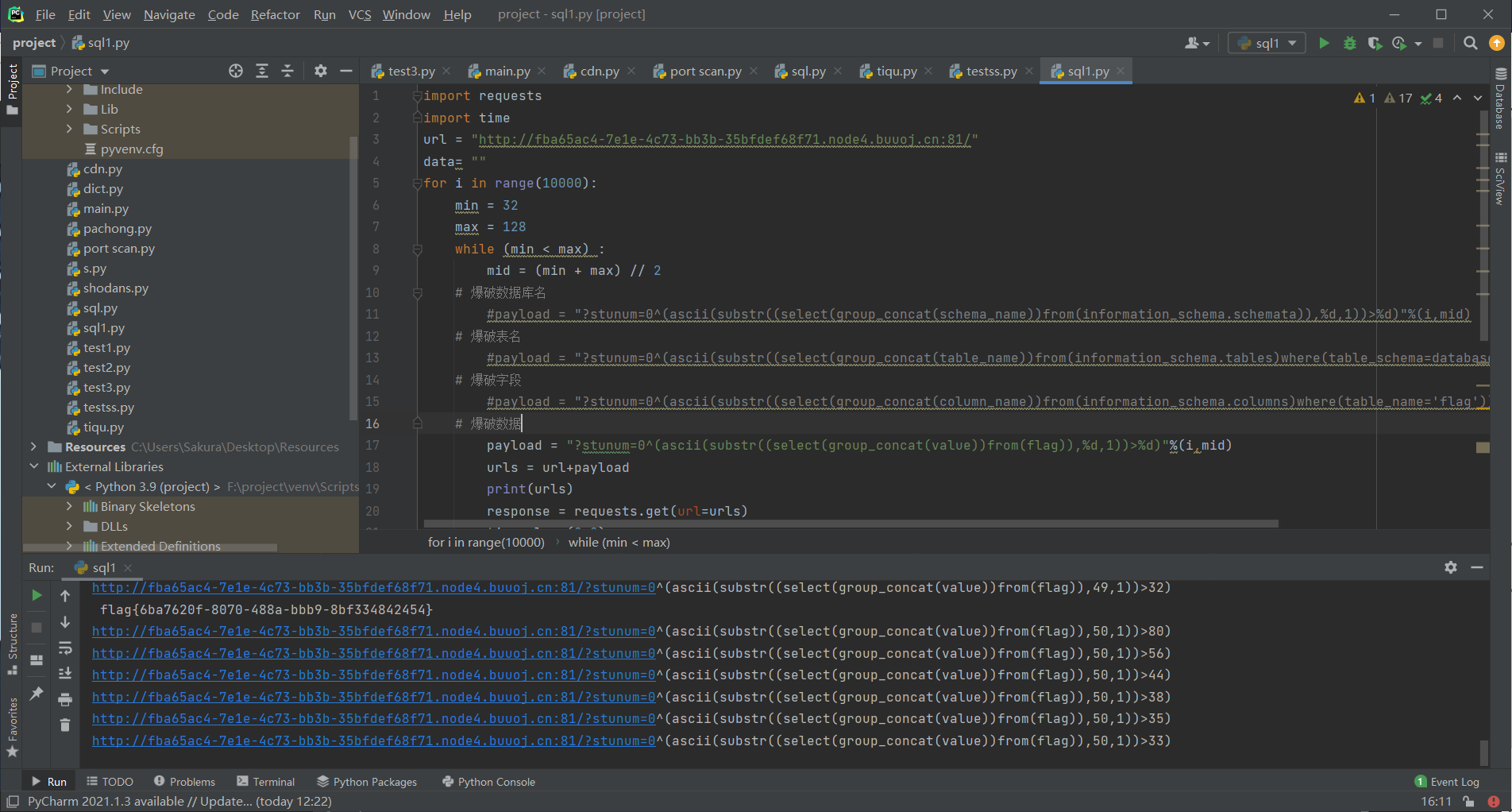The image size is (1512, 812).
Task: Click the Project panel vertical scrollbar
Action: 353,278
